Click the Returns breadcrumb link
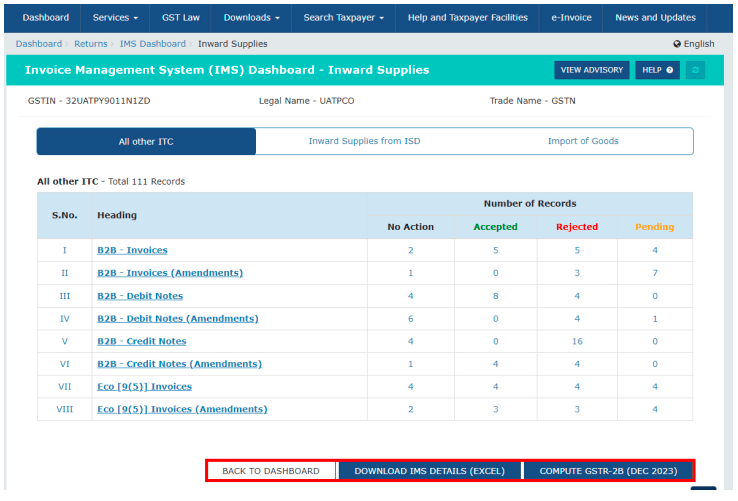Screen dimensions: 738x501 coord(91,44)
